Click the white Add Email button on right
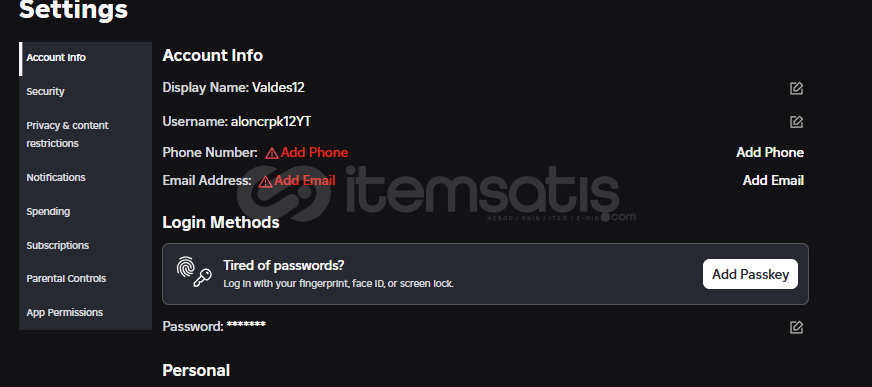Screen dimensions: 872x387 point(773,180)
